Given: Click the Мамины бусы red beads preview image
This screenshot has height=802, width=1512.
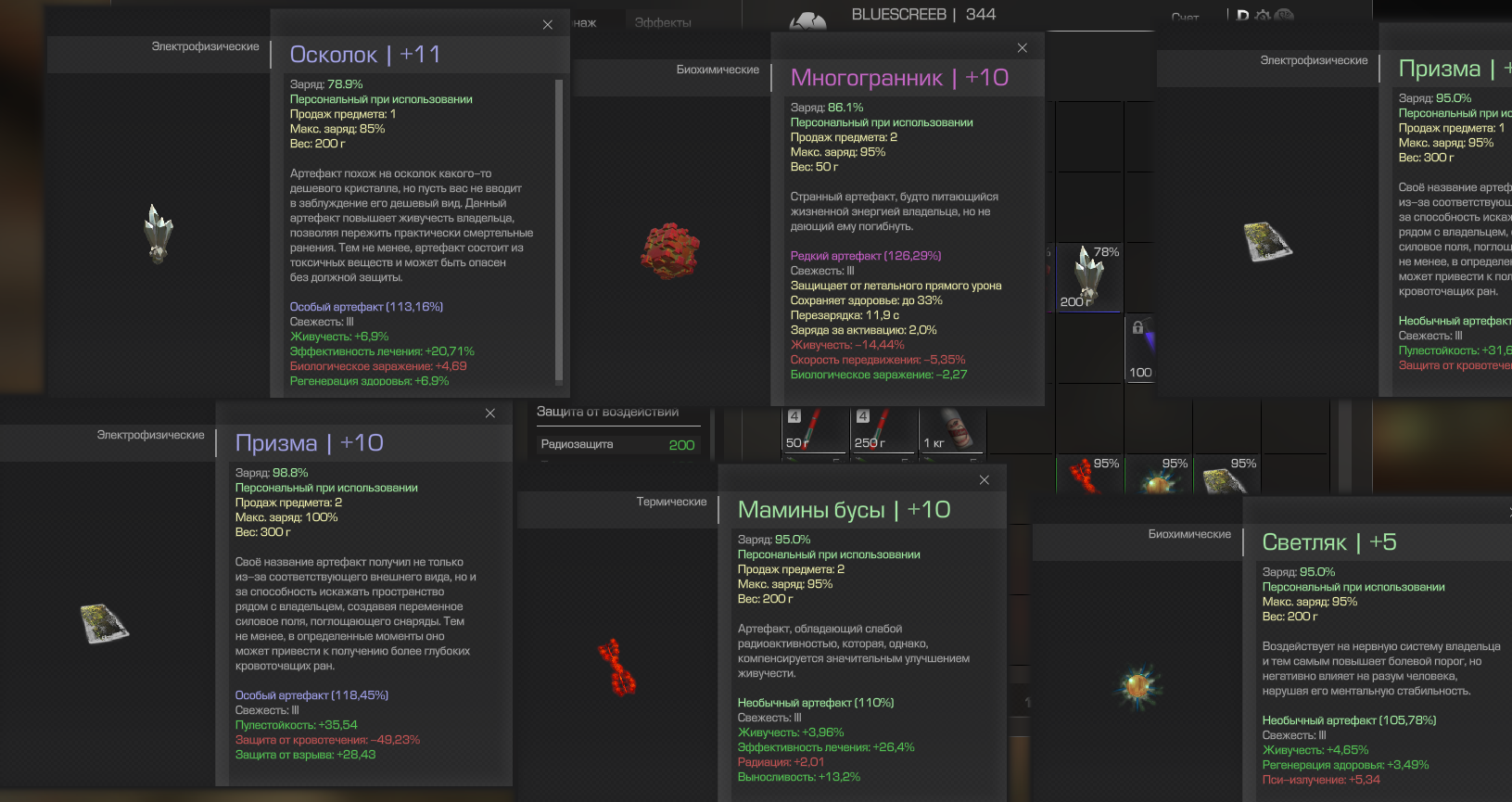Looking at the screenshot, I should [x=617, y=667].
